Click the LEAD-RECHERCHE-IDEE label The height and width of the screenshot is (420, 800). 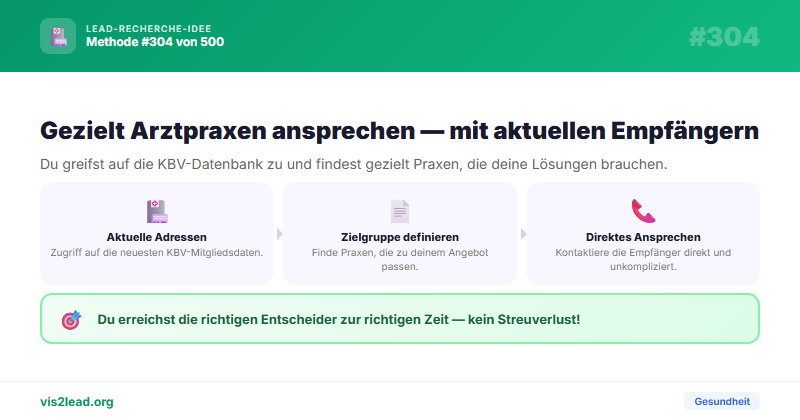[x=148, y=29]
